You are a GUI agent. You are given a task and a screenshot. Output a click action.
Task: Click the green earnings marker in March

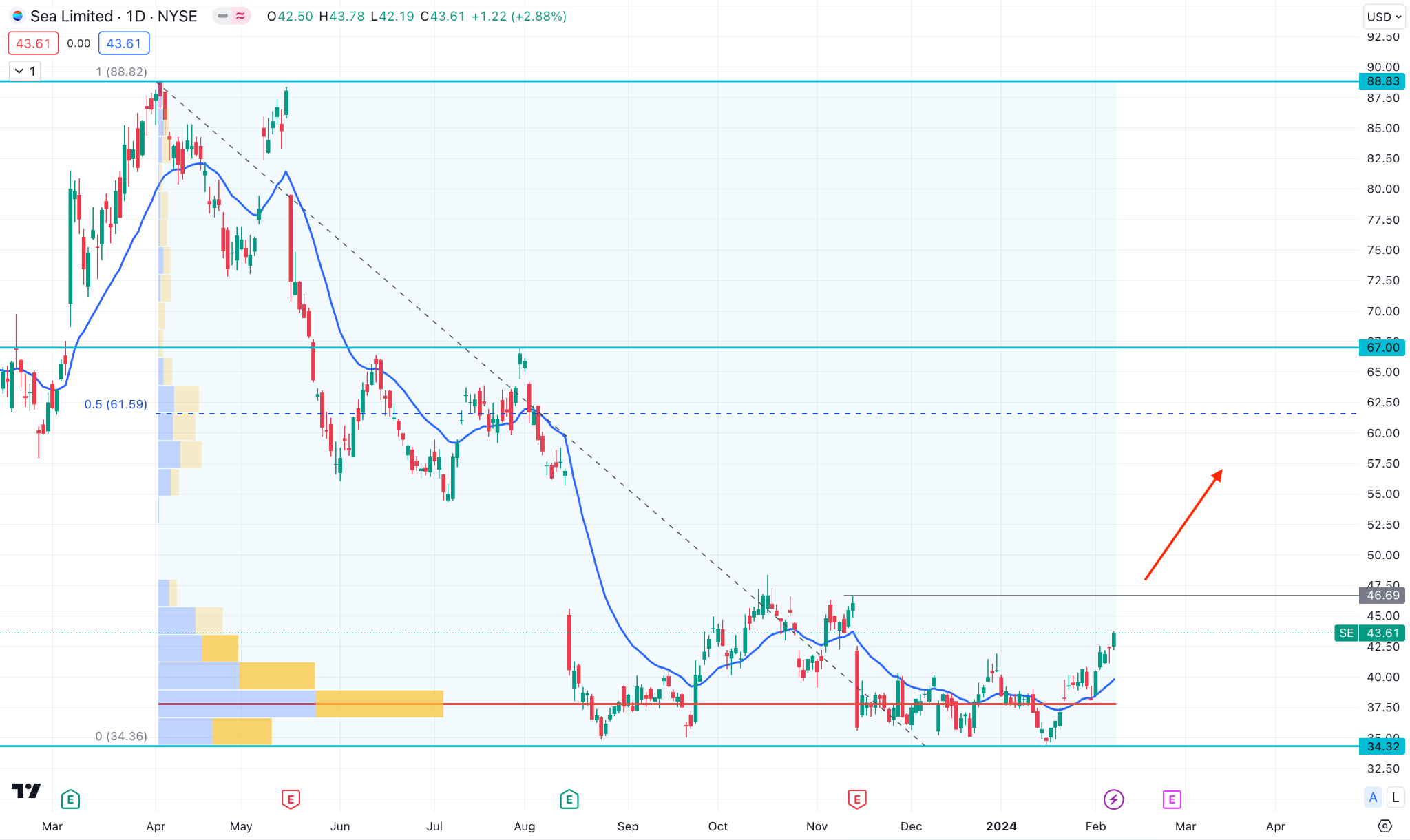point(70,799)
